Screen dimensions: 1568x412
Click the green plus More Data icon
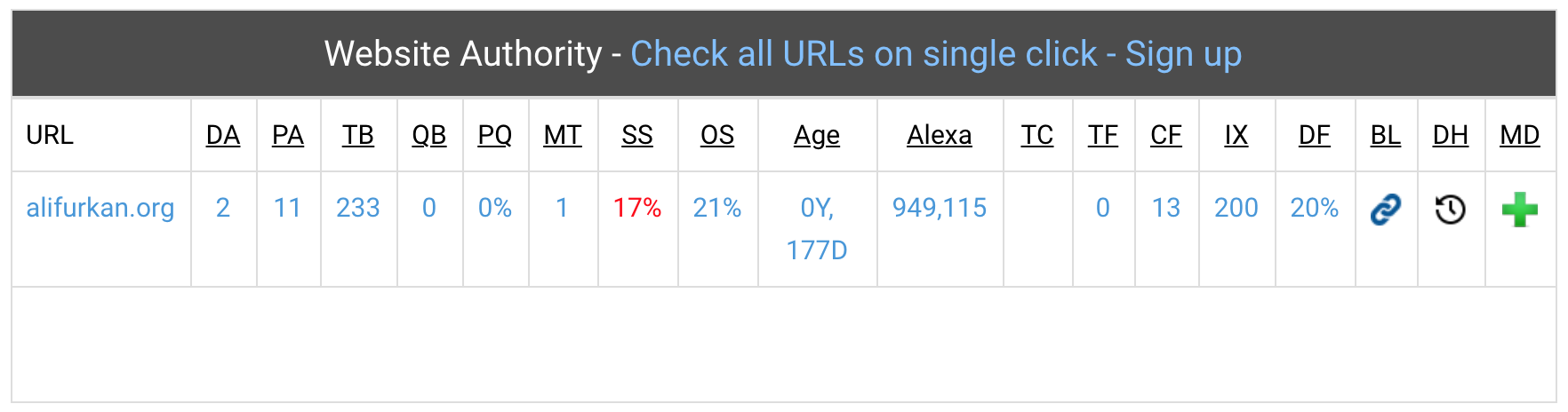[1519, 210]
